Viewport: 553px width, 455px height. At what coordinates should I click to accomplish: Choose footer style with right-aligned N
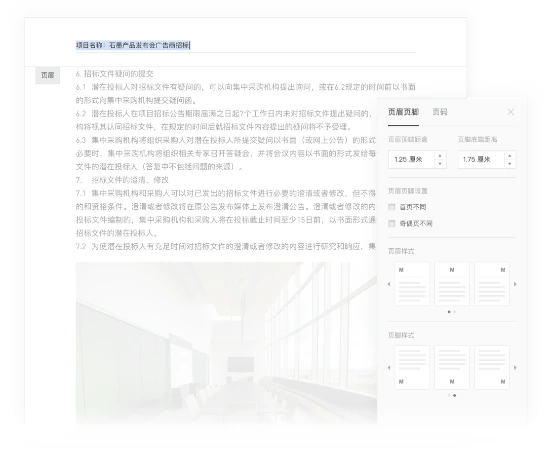(x=492, y=367)
